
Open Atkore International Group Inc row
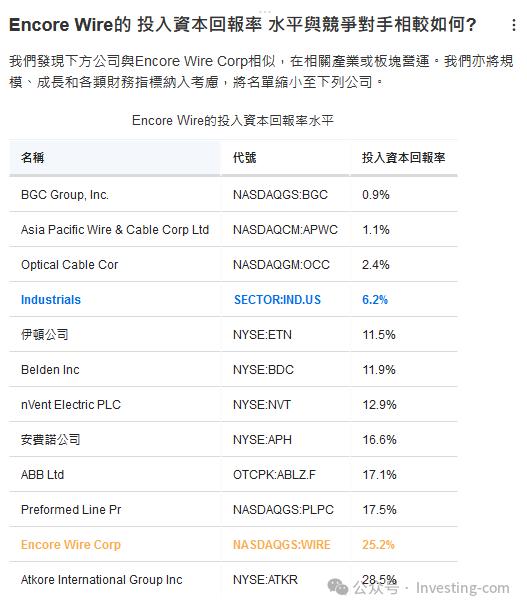(233, 579)
